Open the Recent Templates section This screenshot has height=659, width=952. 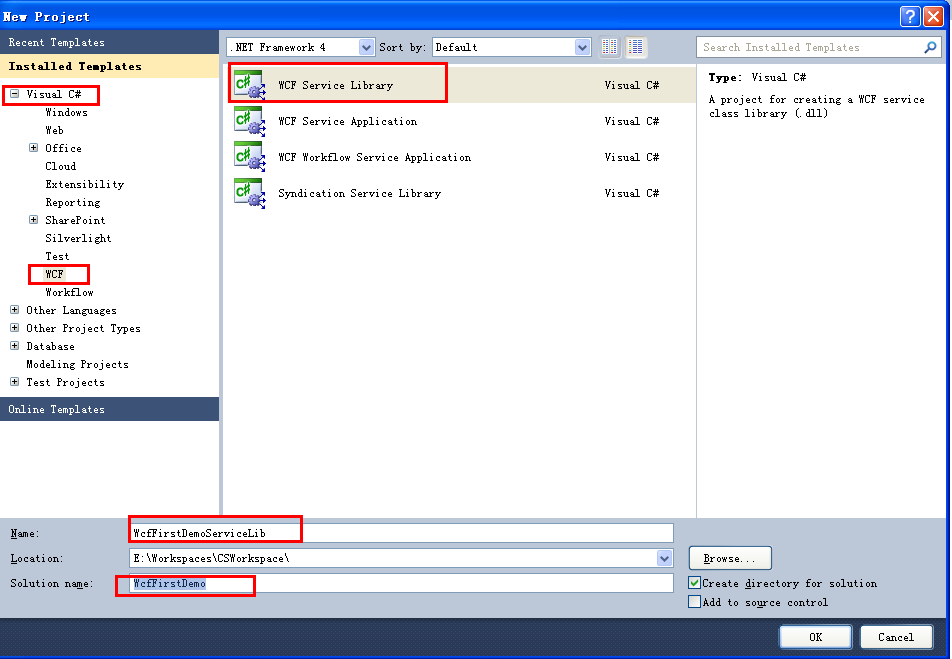57,42
